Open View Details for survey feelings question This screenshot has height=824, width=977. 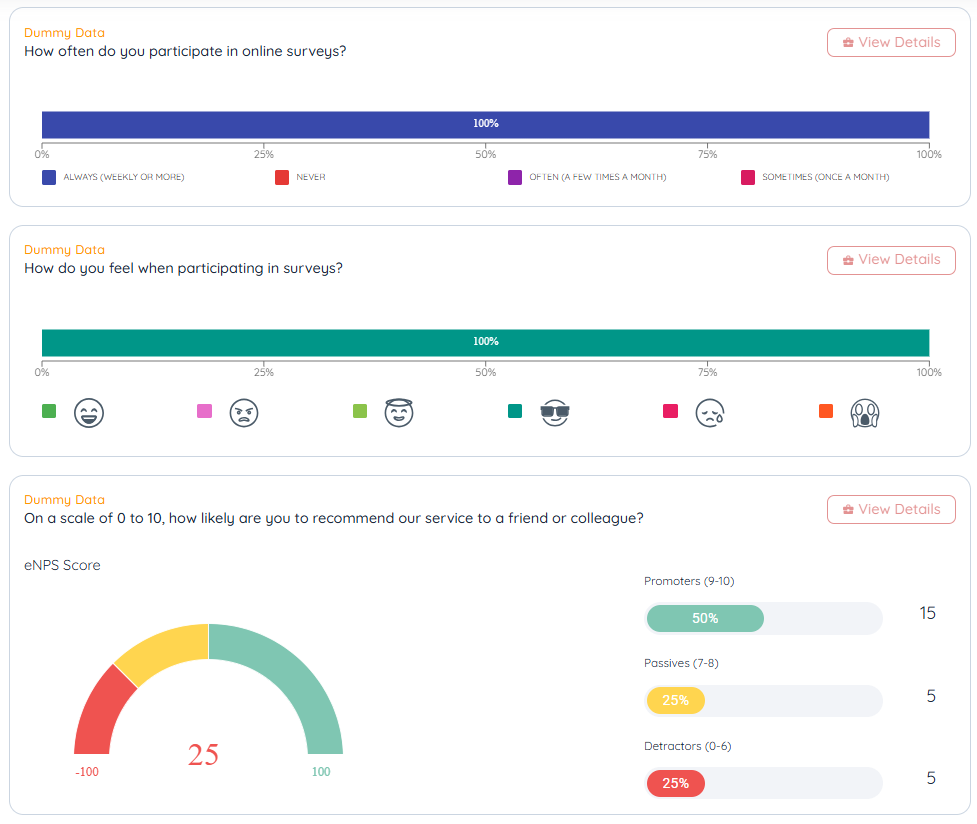pos(891,260)
